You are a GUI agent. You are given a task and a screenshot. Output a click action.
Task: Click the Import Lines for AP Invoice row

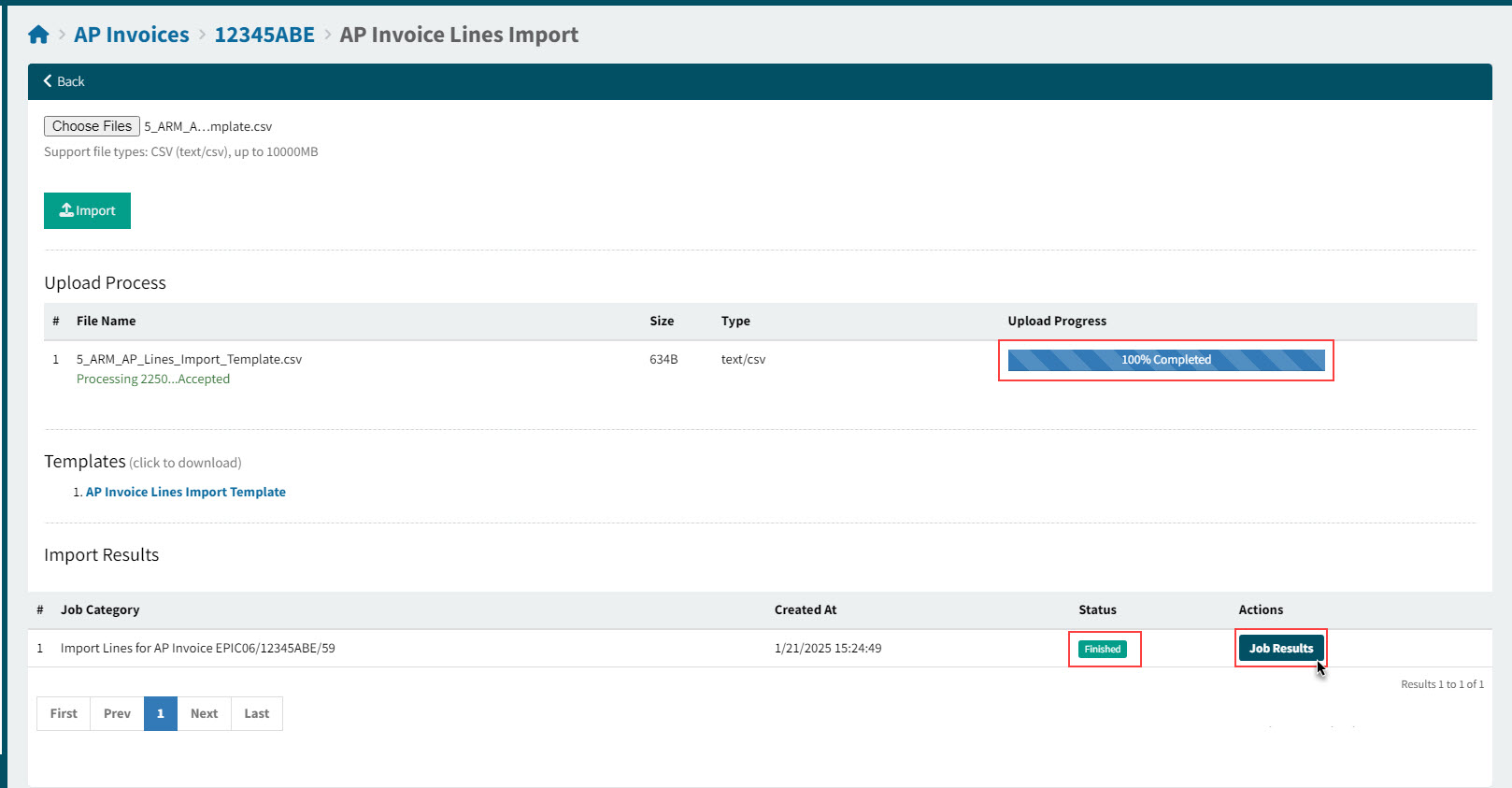pos(197,648)
